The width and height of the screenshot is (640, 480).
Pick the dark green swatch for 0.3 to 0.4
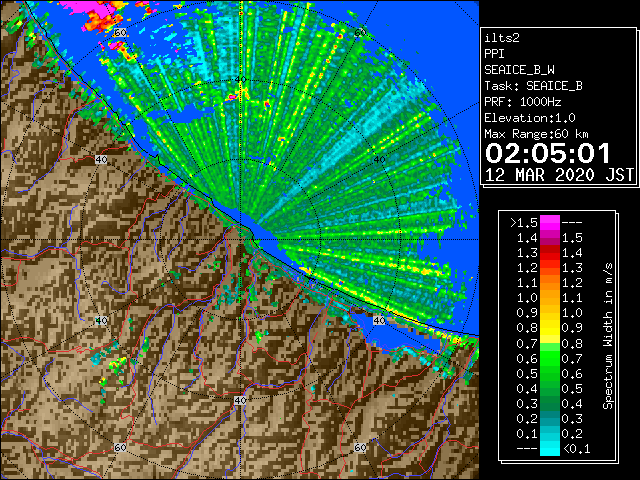click(x=550, y=404)
